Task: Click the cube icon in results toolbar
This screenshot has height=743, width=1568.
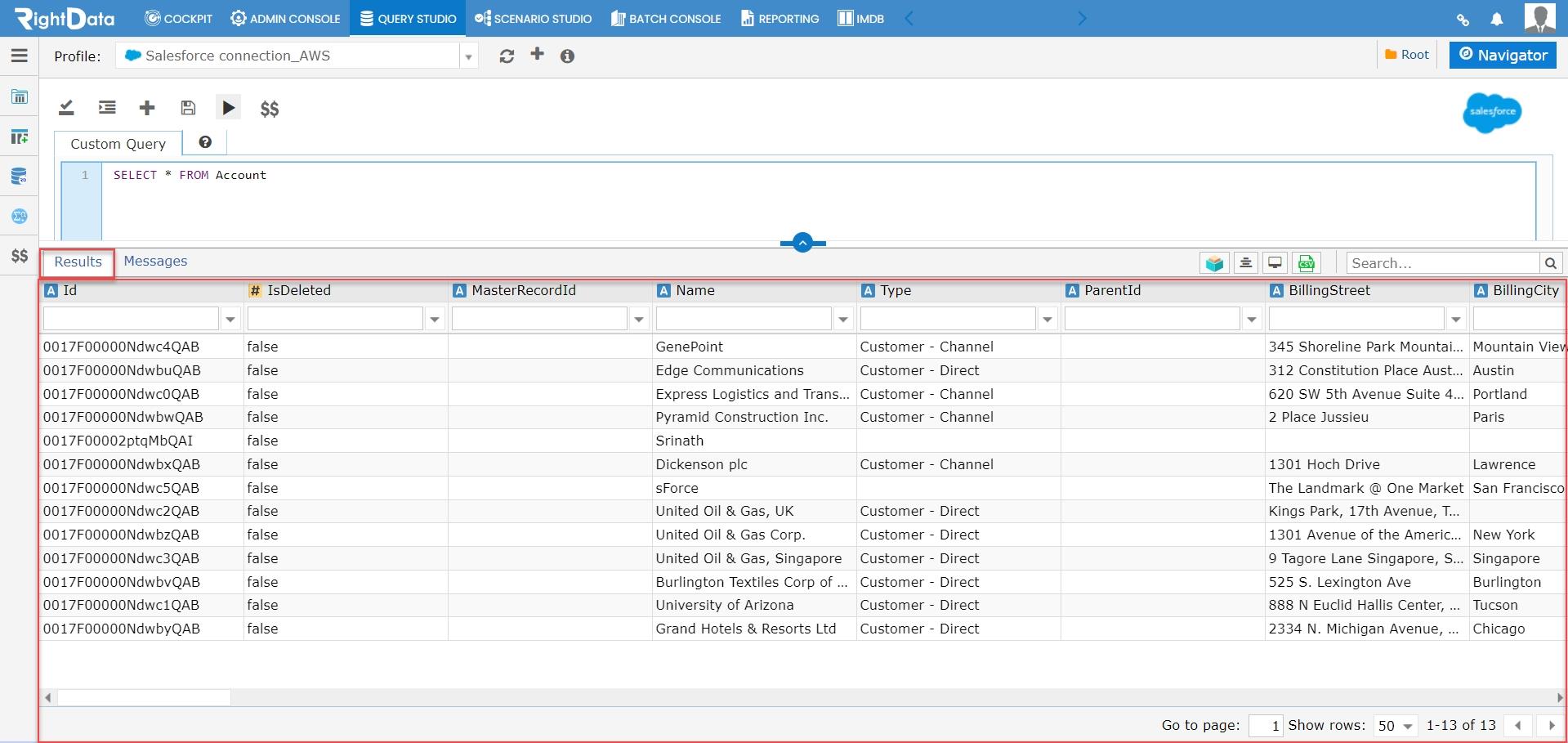Action: [x=1215, y=263]
